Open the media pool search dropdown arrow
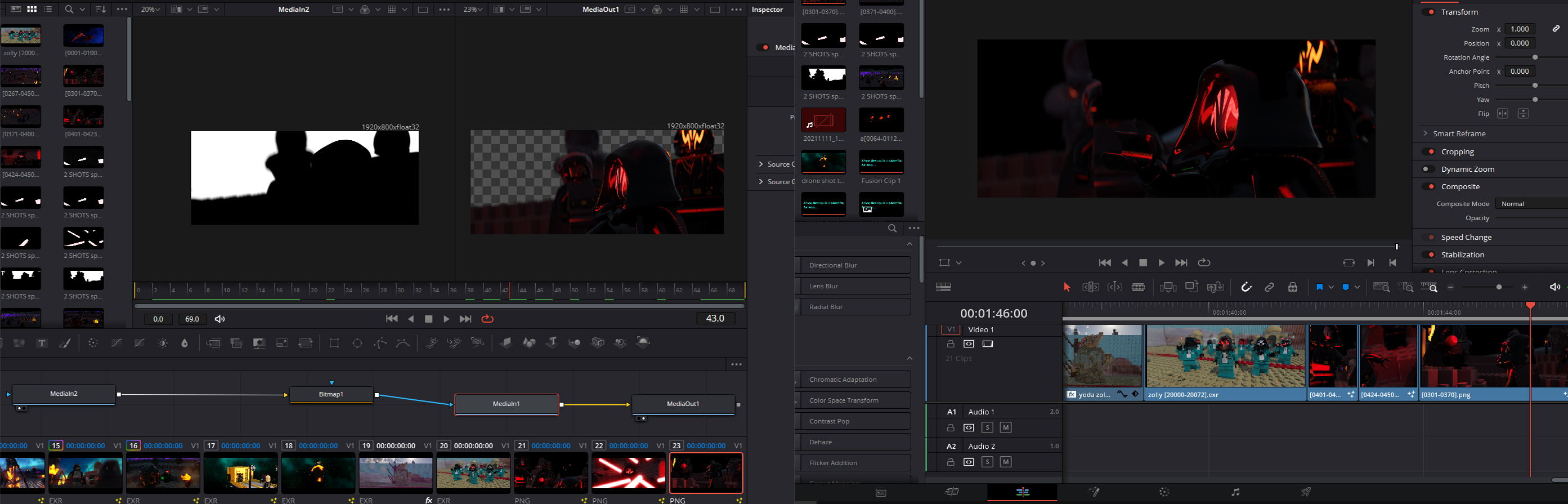1568x504 pixels. point(83,10)
